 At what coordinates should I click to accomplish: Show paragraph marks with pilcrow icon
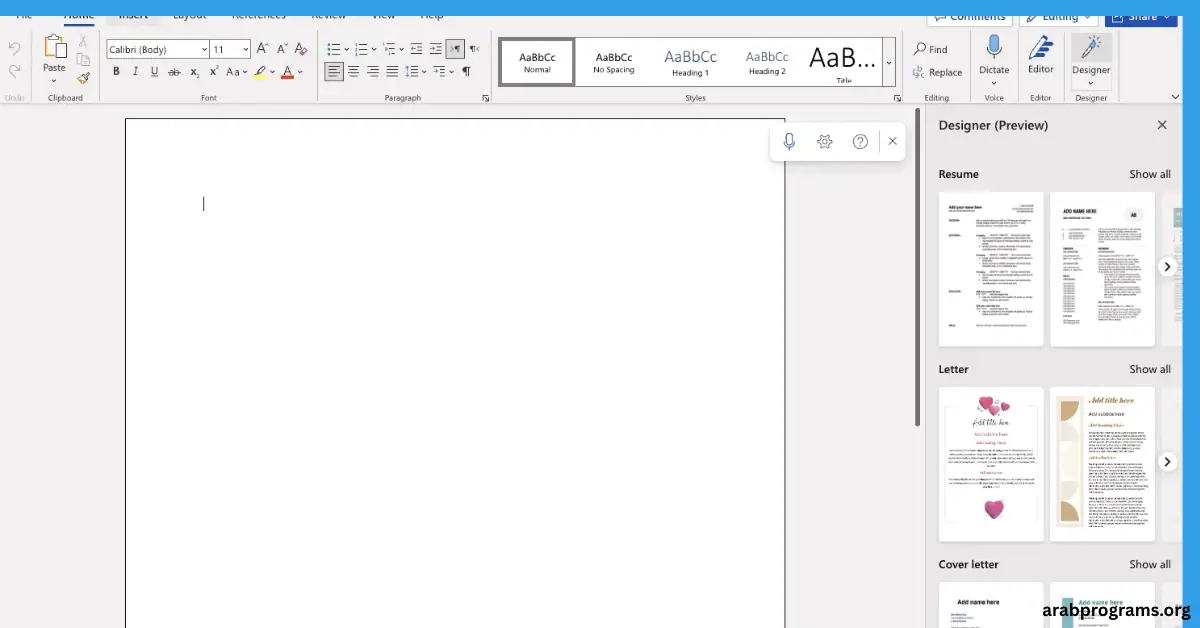point(466,71)
